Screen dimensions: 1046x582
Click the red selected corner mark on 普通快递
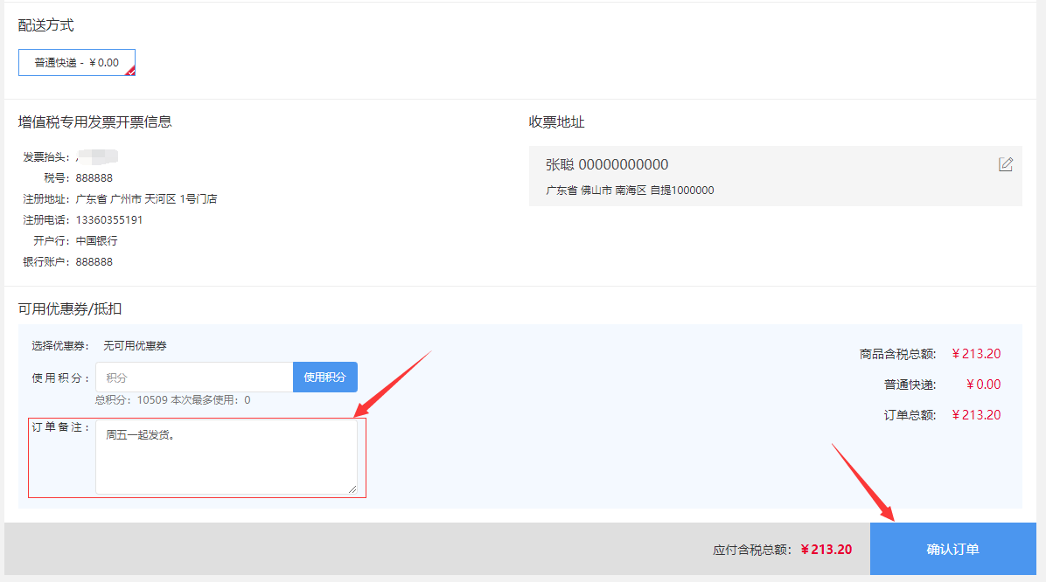click(129, 71)
